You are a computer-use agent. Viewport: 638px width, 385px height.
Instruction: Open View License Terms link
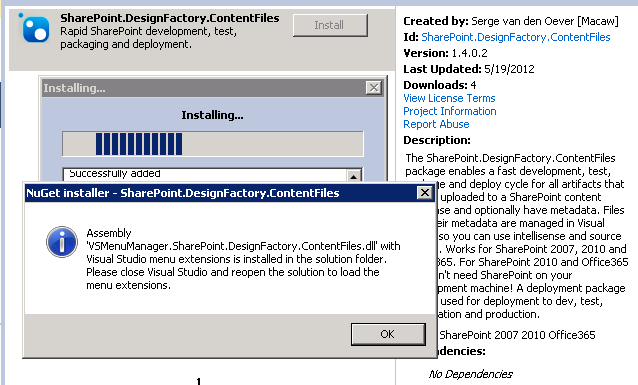point(449,98)
